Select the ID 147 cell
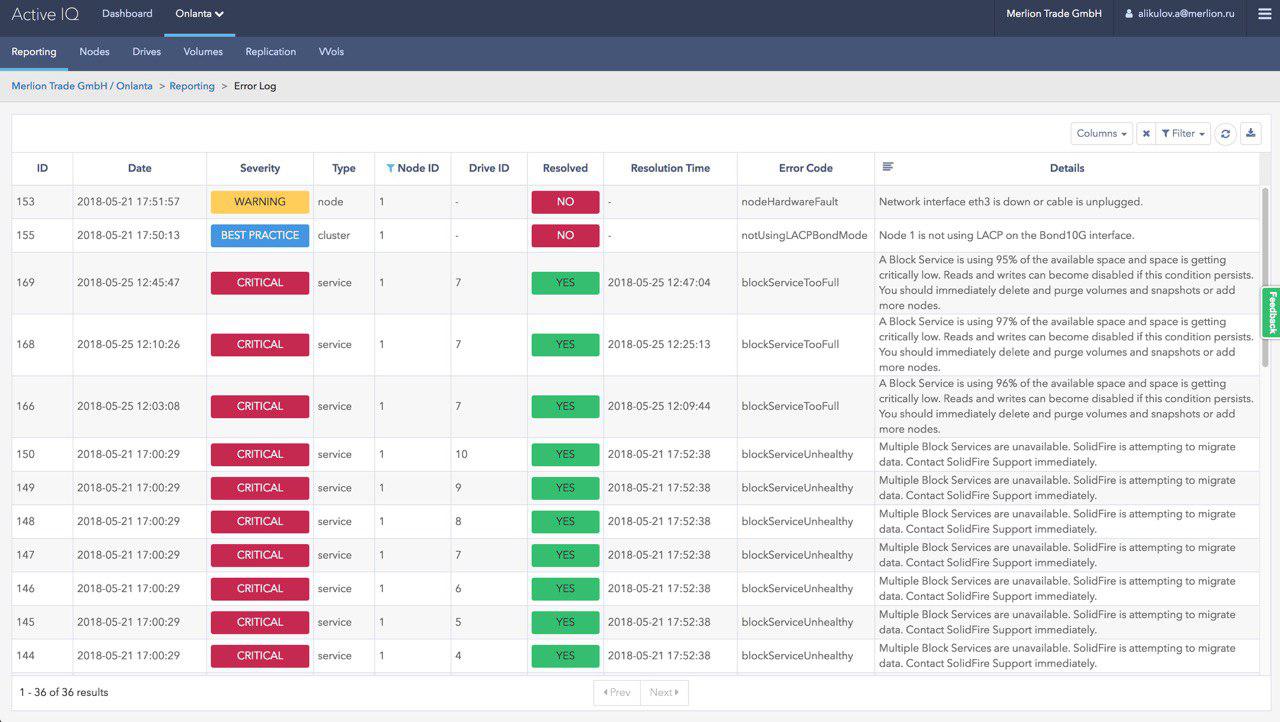 pos(42,555)
